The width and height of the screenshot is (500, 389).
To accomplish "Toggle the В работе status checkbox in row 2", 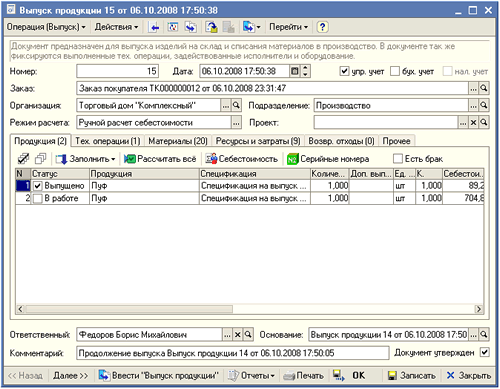I will tap(38, 199).
